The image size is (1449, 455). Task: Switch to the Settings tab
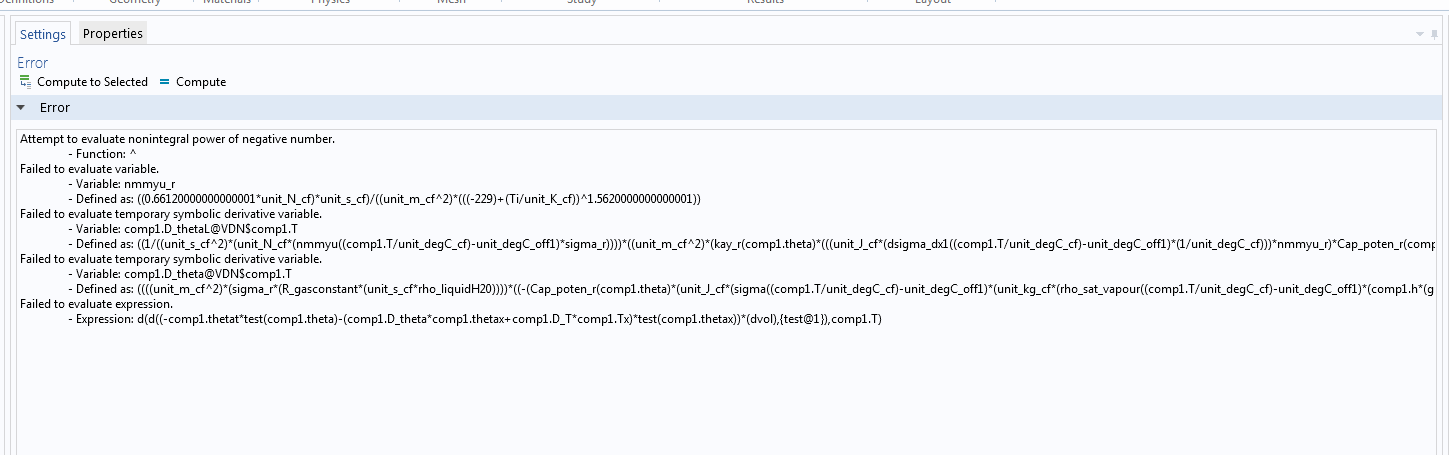pos(43,34)
